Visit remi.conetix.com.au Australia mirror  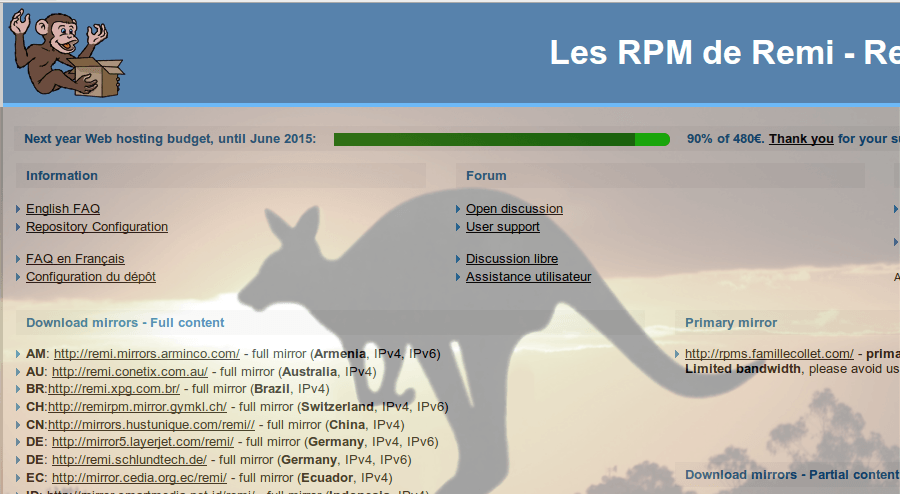tap(130, 372)
